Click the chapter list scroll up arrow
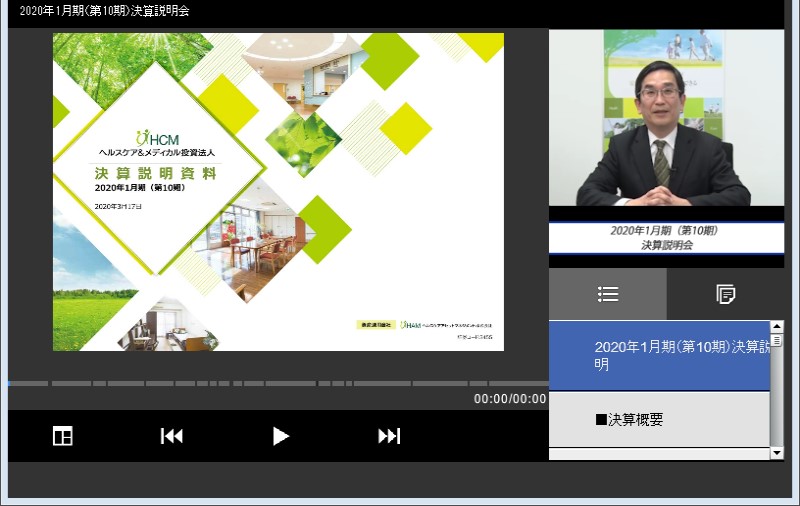This screenshot has height=506, width=800. [x=777, y=326]
